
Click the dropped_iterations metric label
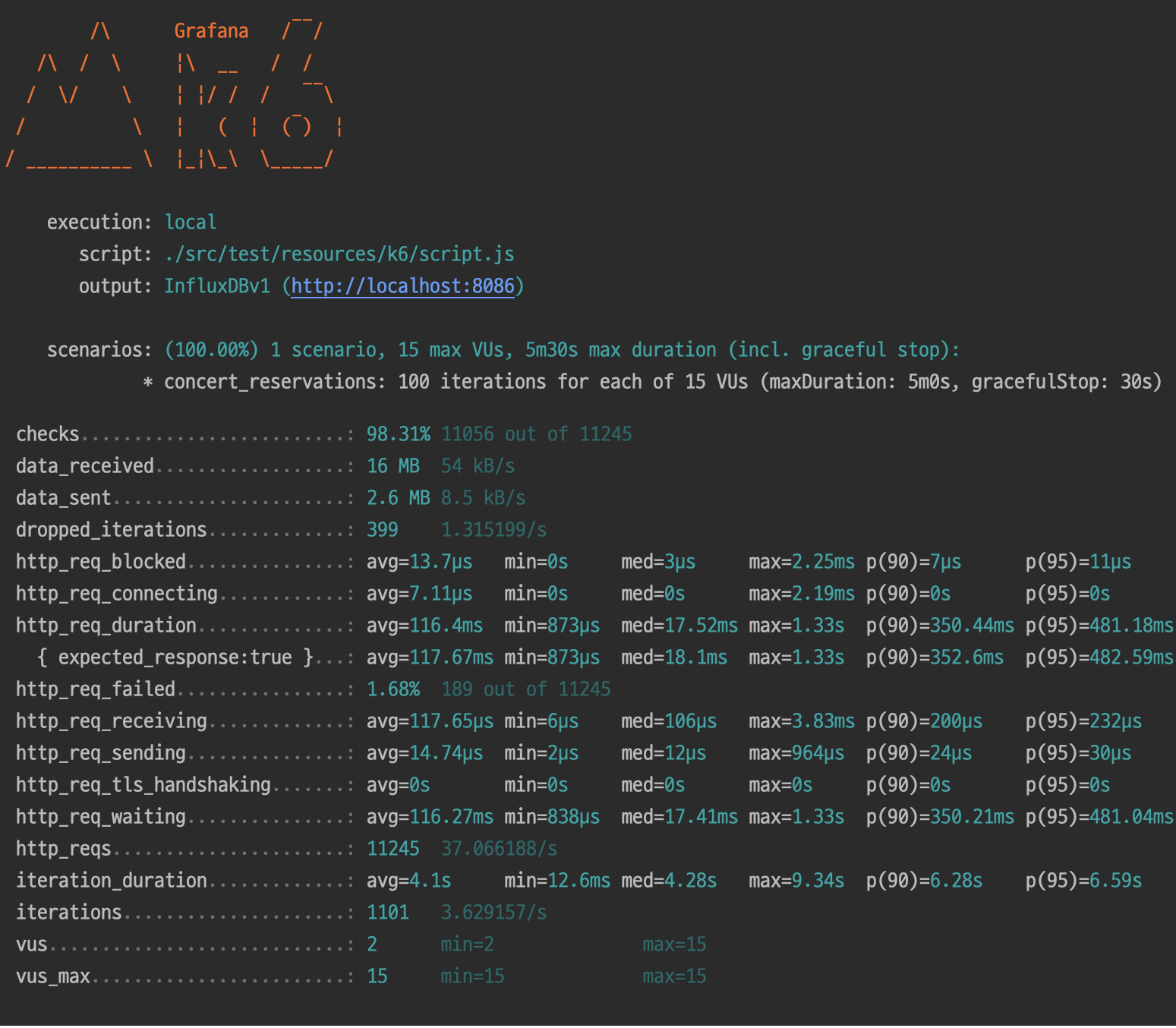(112, 530)
